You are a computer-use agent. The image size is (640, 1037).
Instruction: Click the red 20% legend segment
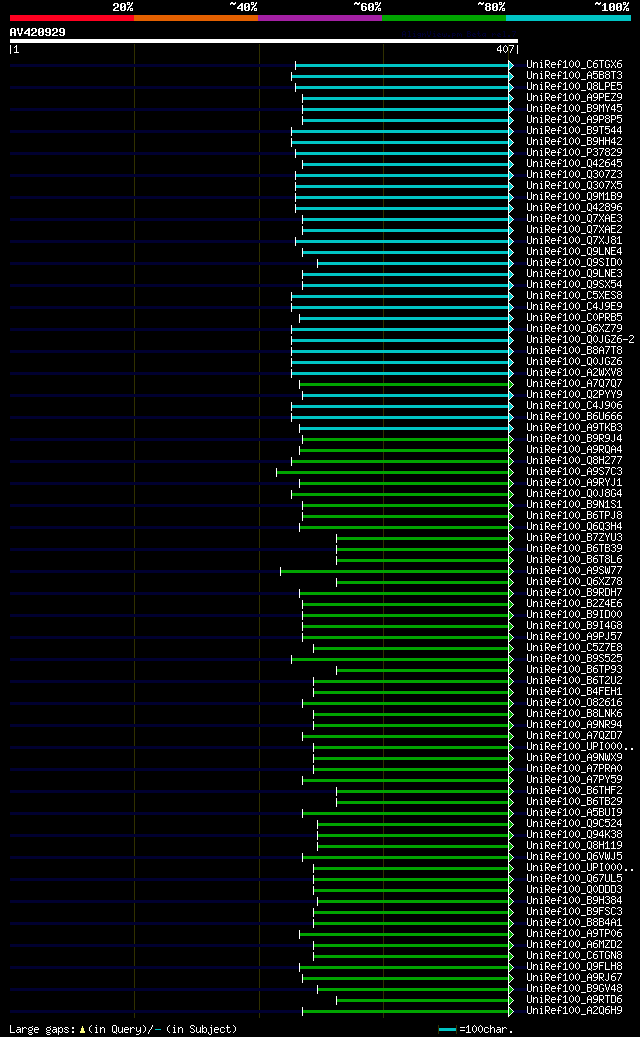[71, 18]
